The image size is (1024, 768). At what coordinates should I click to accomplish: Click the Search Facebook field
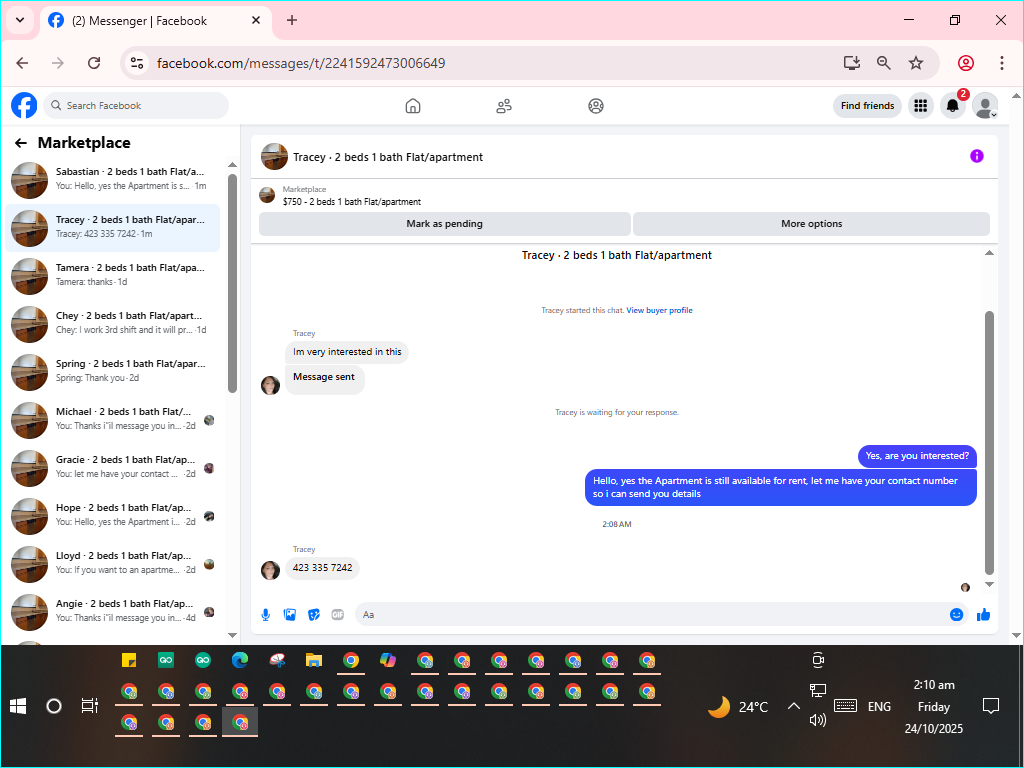136,105
